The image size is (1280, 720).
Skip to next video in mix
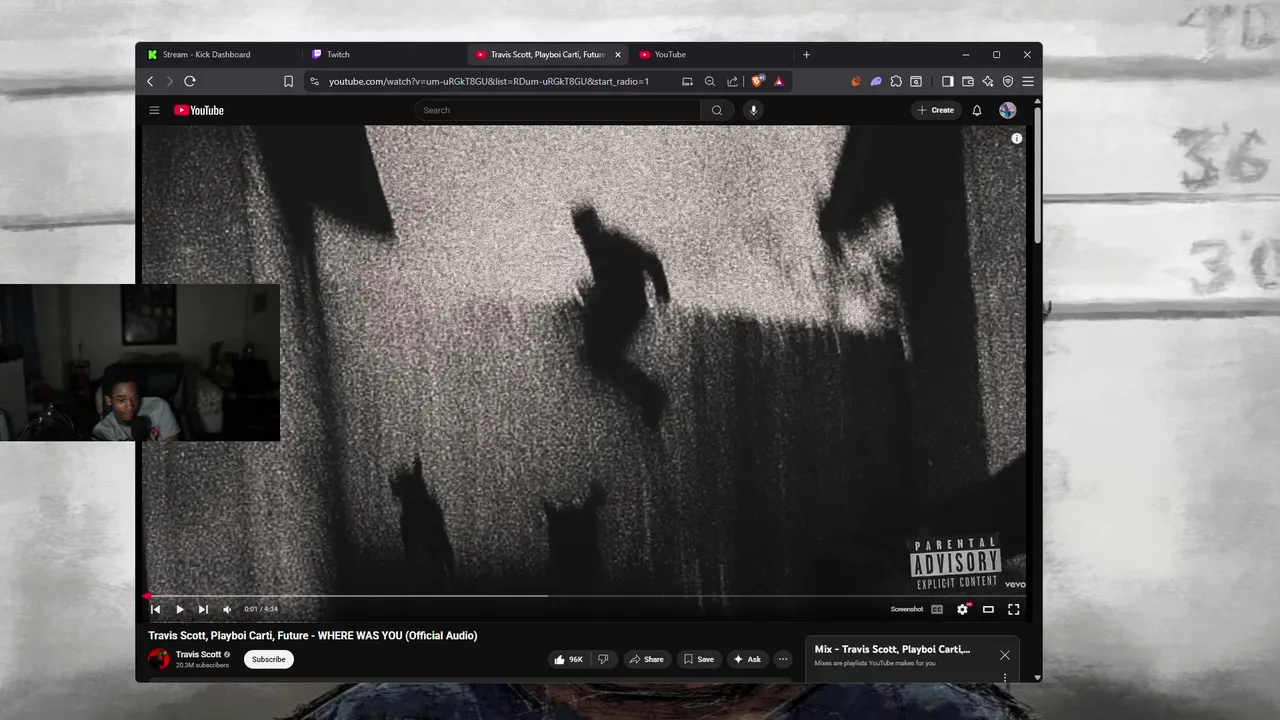pos(203,609)
